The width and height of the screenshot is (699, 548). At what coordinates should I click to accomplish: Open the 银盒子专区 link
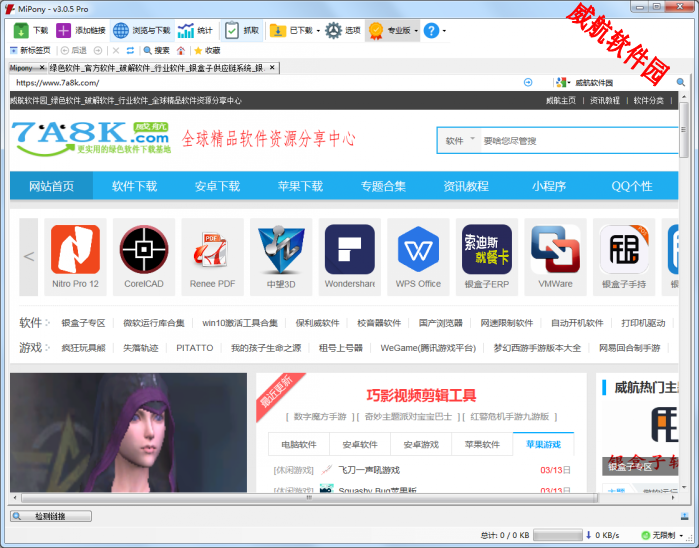(83, 323)
